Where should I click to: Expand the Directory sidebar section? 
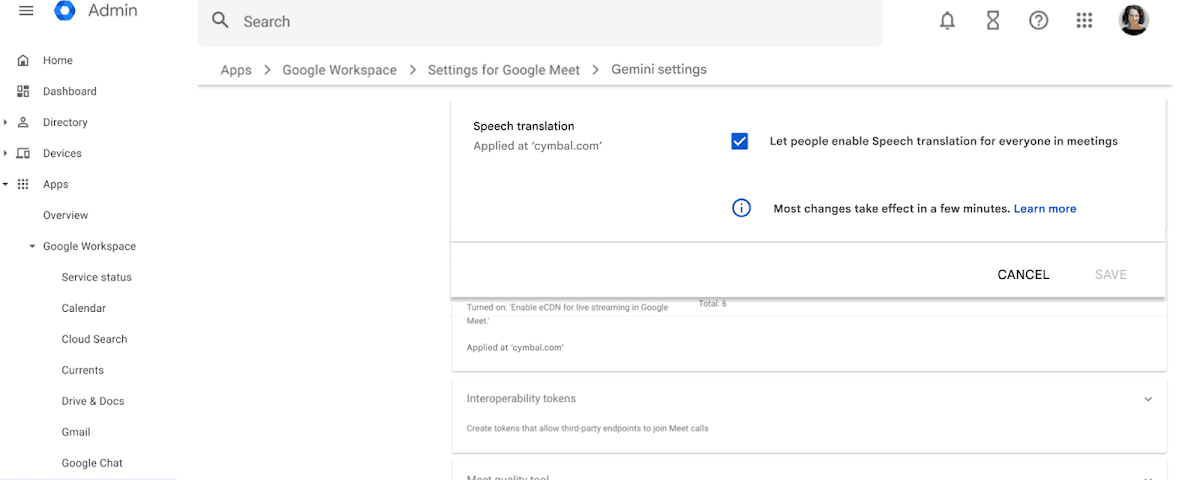click(6, 122)
